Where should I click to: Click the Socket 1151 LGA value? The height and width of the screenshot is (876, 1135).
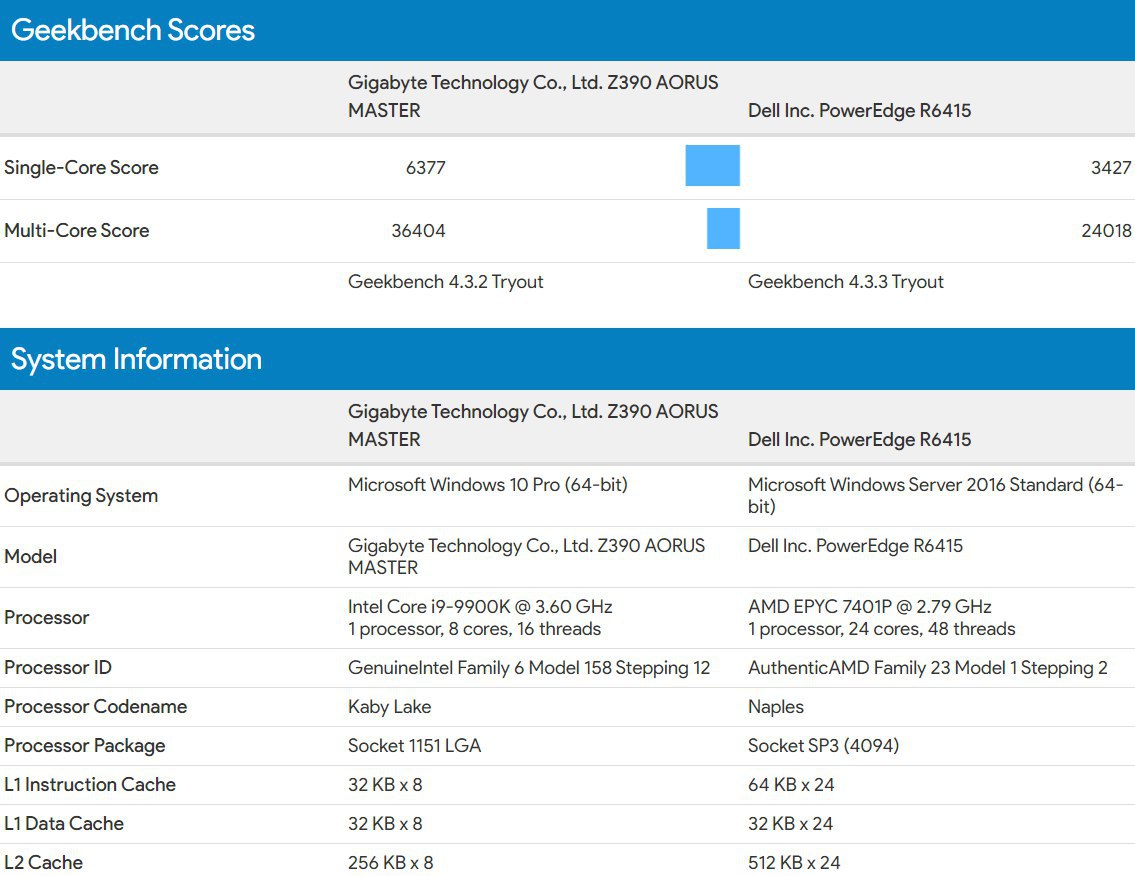click(414, 746)
